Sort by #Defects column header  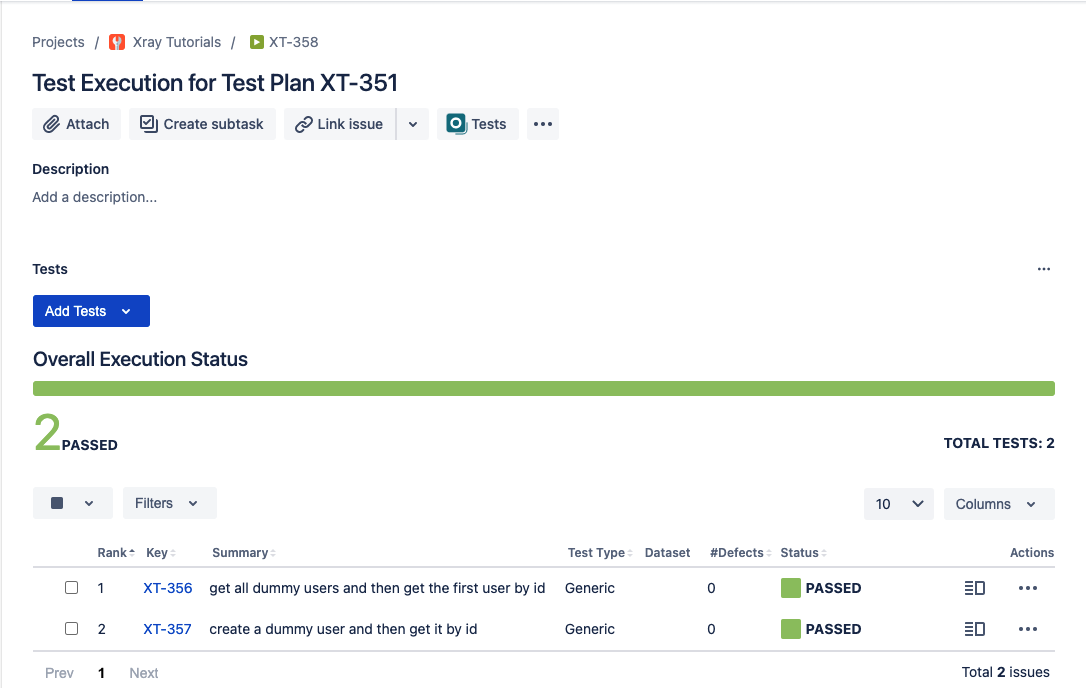point(740,553)
